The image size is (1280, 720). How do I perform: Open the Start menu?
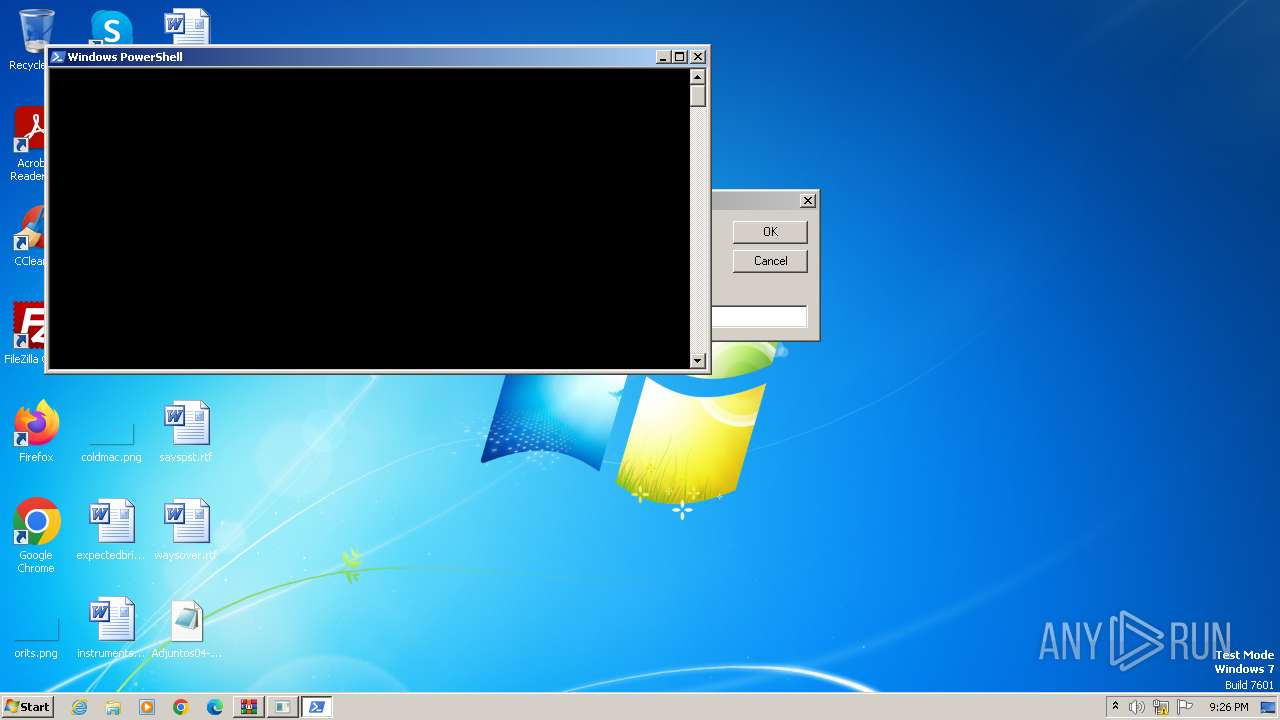[x=27, y=707]
